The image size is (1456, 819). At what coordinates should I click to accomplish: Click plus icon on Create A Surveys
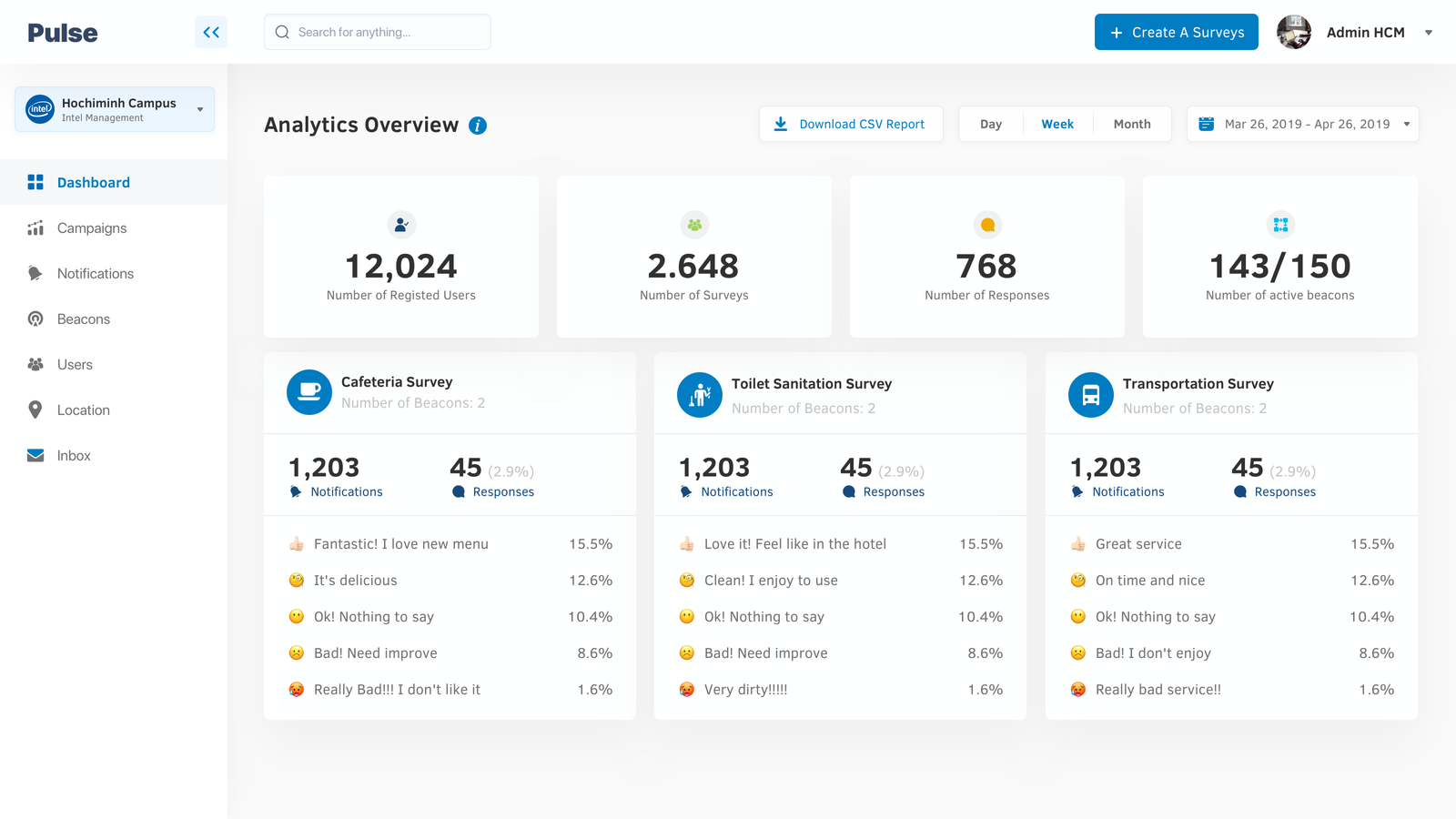pyautogui.click(x=1117, y=32)
